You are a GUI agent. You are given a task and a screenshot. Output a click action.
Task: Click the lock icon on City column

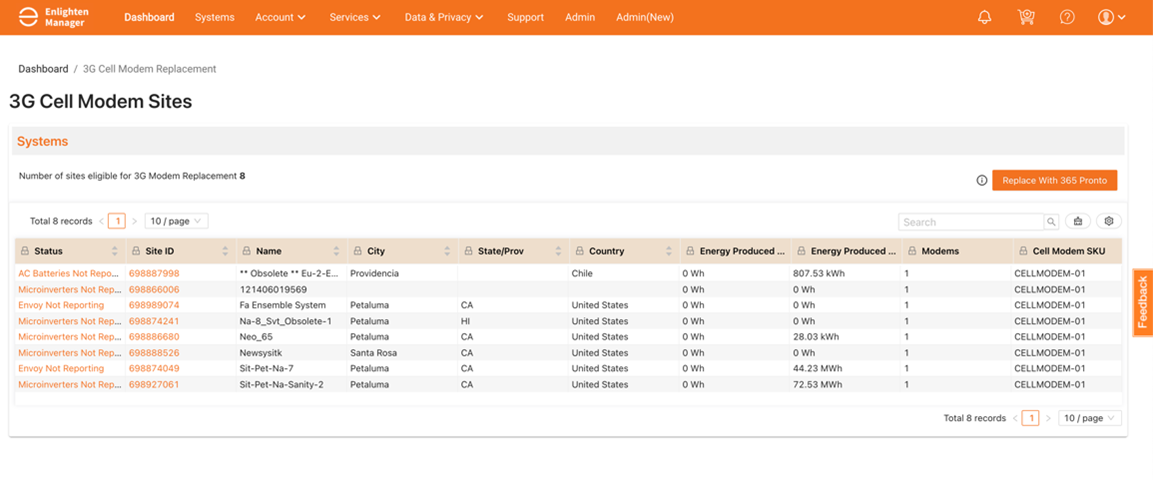(357, 251)
